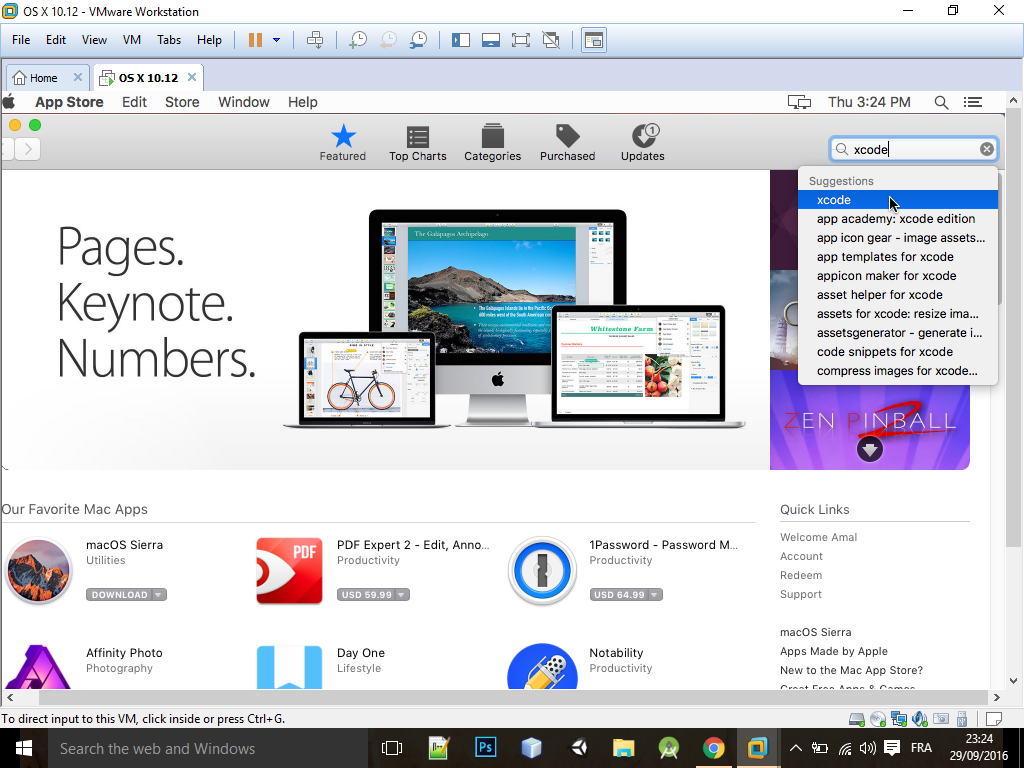Click the VMware Unity mode icon
This screenshot has height=768, width=1024.
(551, 40)
